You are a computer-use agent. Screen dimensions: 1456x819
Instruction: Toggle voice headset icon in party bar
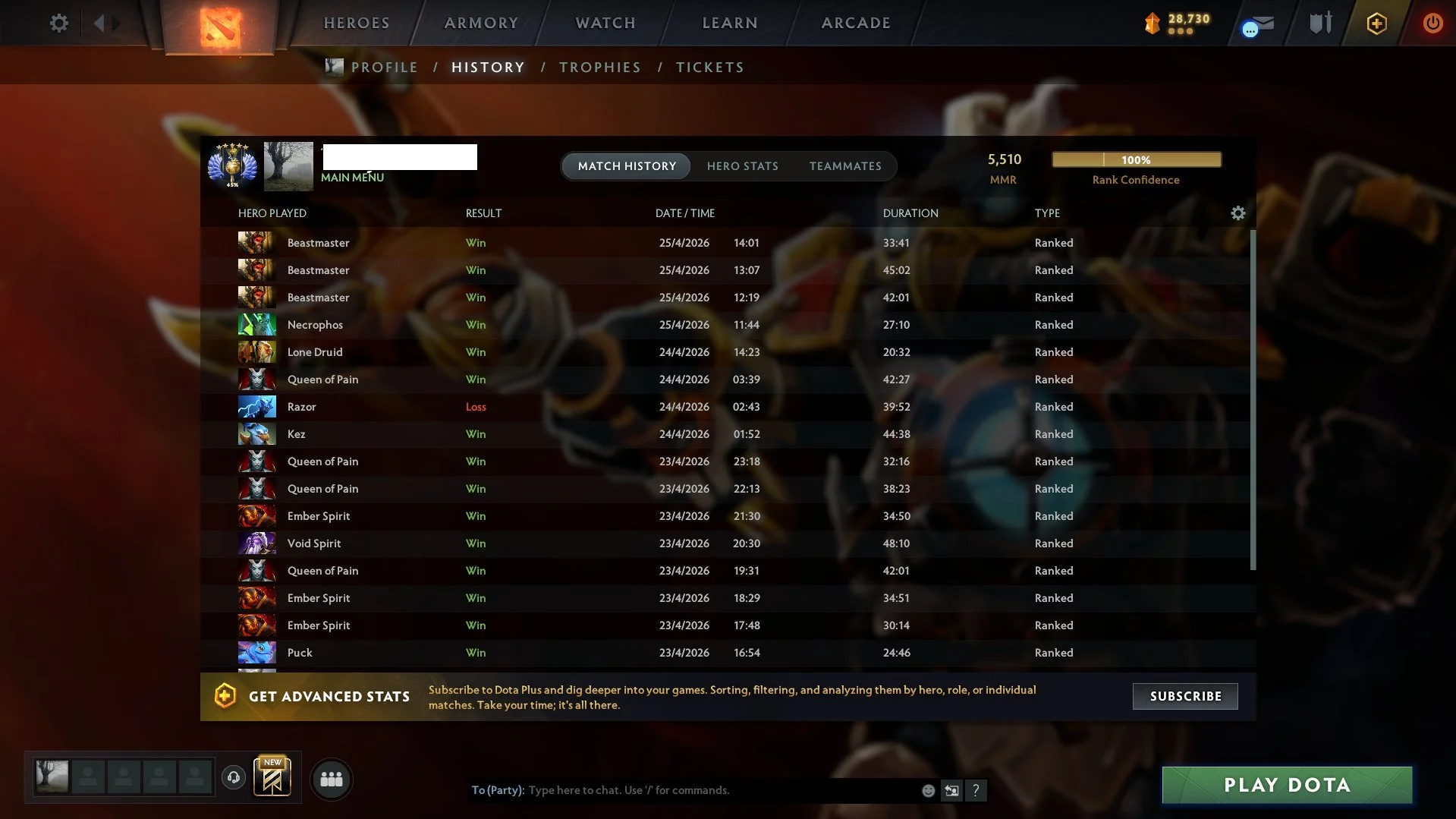point(234,777)
